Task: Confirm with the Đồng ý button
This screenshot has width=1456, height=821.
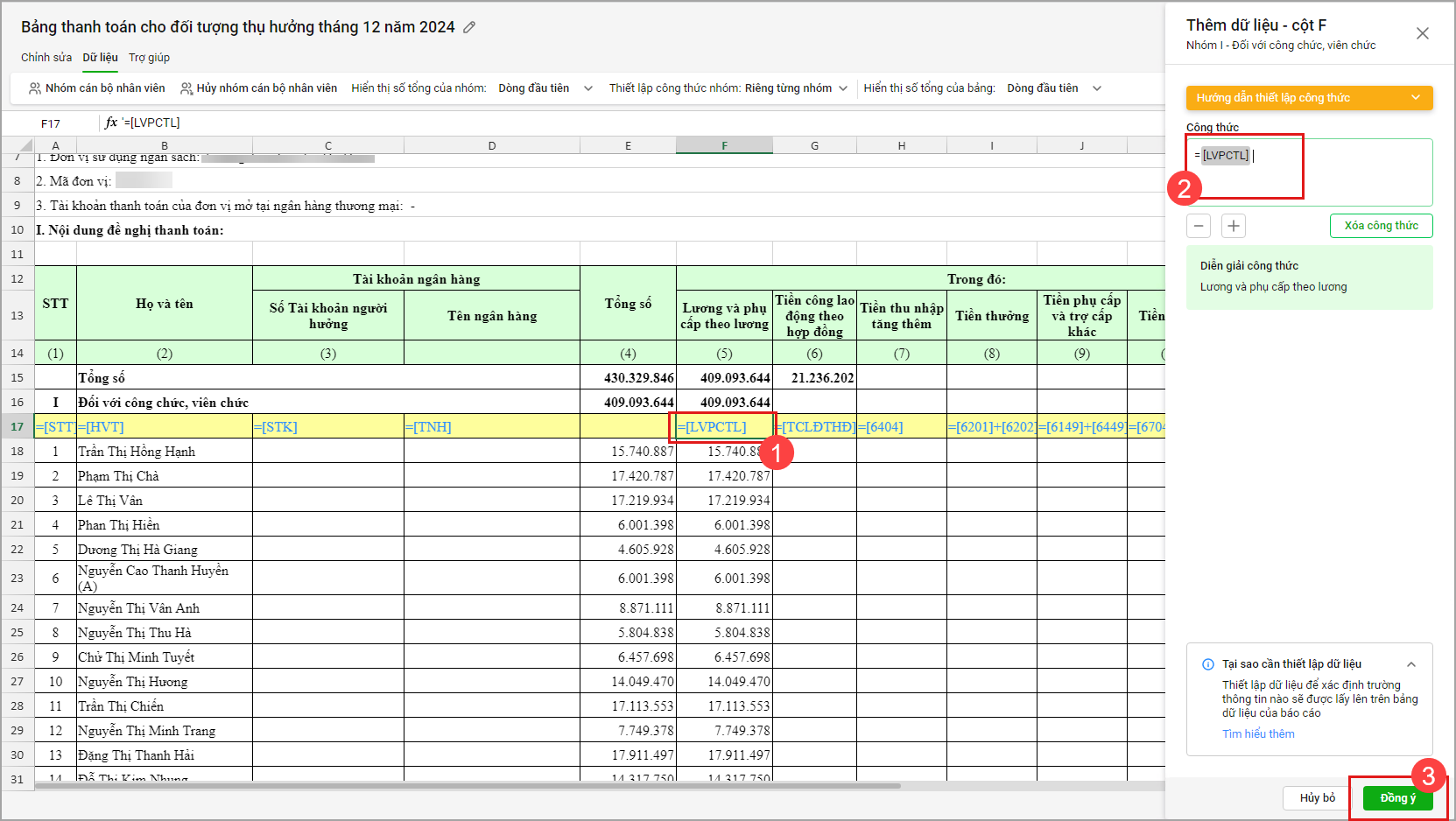Action: [x=1397, y=798]
